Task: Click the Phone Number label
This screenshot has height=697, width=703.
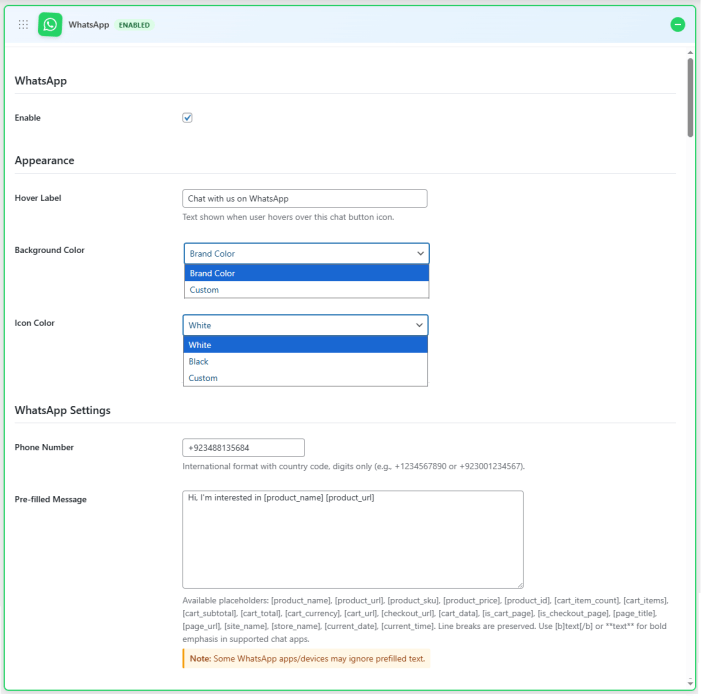Action: [44, 448]
